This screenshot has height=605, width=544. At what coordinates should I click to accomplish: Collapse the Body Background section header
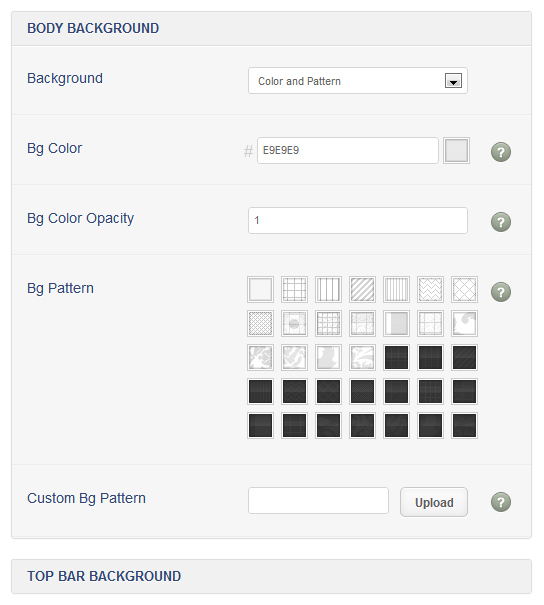271,29
